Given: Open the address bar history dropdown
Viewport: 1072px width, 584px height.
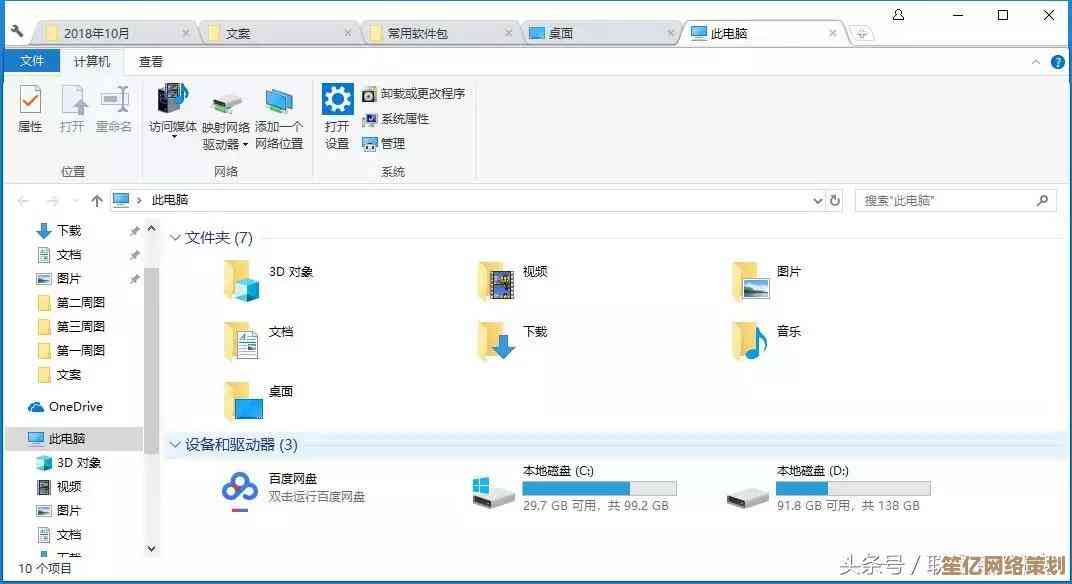Looking at the screenshot, I should pyautogui.click(x=818, y=201).
